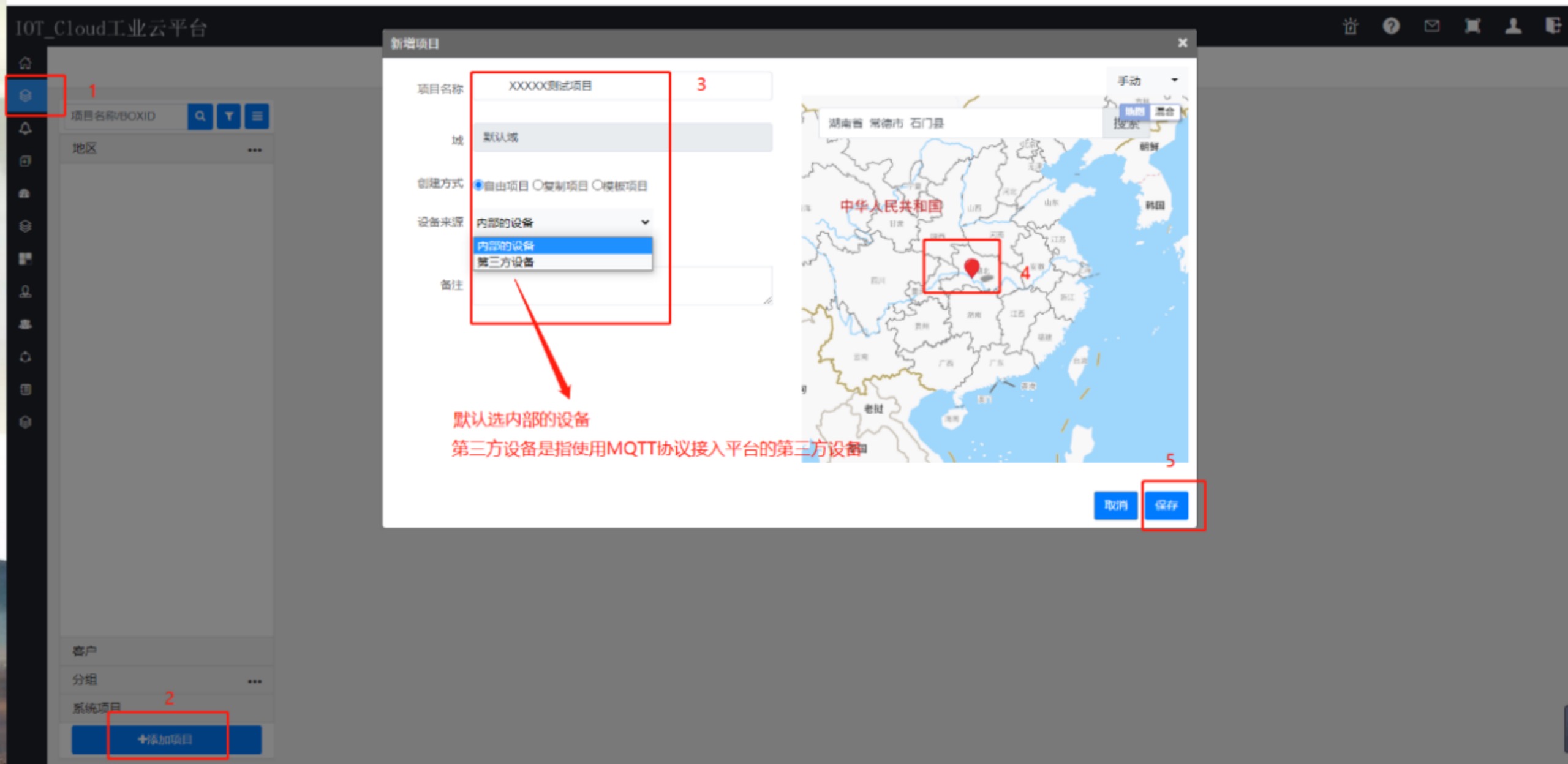Expand the 地区 options ellipsis menu
Screen dimensions: 1568x764
(255, 149)
